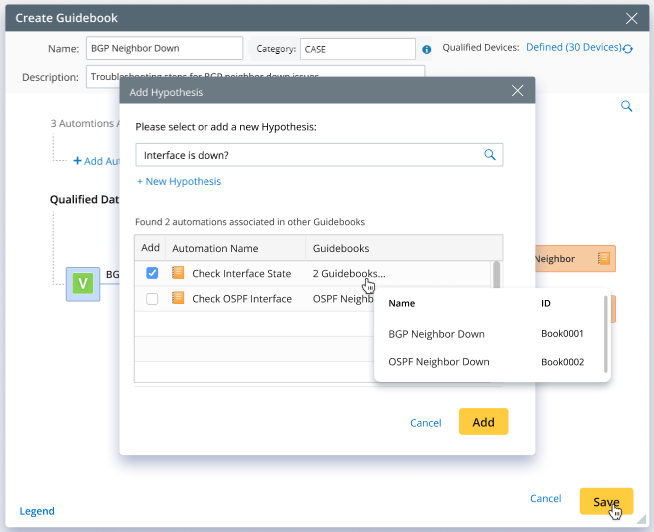Click Check OSPF Interface automation icon
This screenshot has height=532, width=654.
[179, 298]
